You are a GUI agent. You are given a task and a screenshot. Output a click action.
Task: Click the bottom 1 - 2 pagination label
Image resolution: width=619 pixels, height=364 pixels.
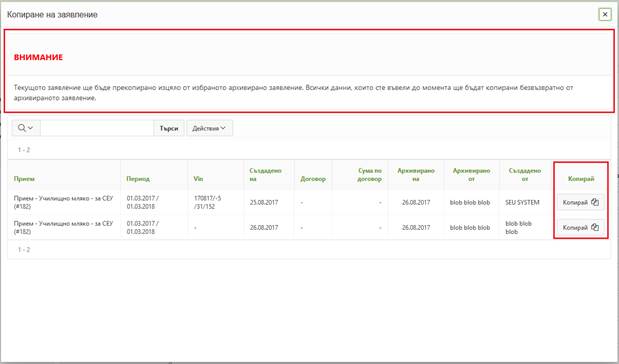[24, 250]
